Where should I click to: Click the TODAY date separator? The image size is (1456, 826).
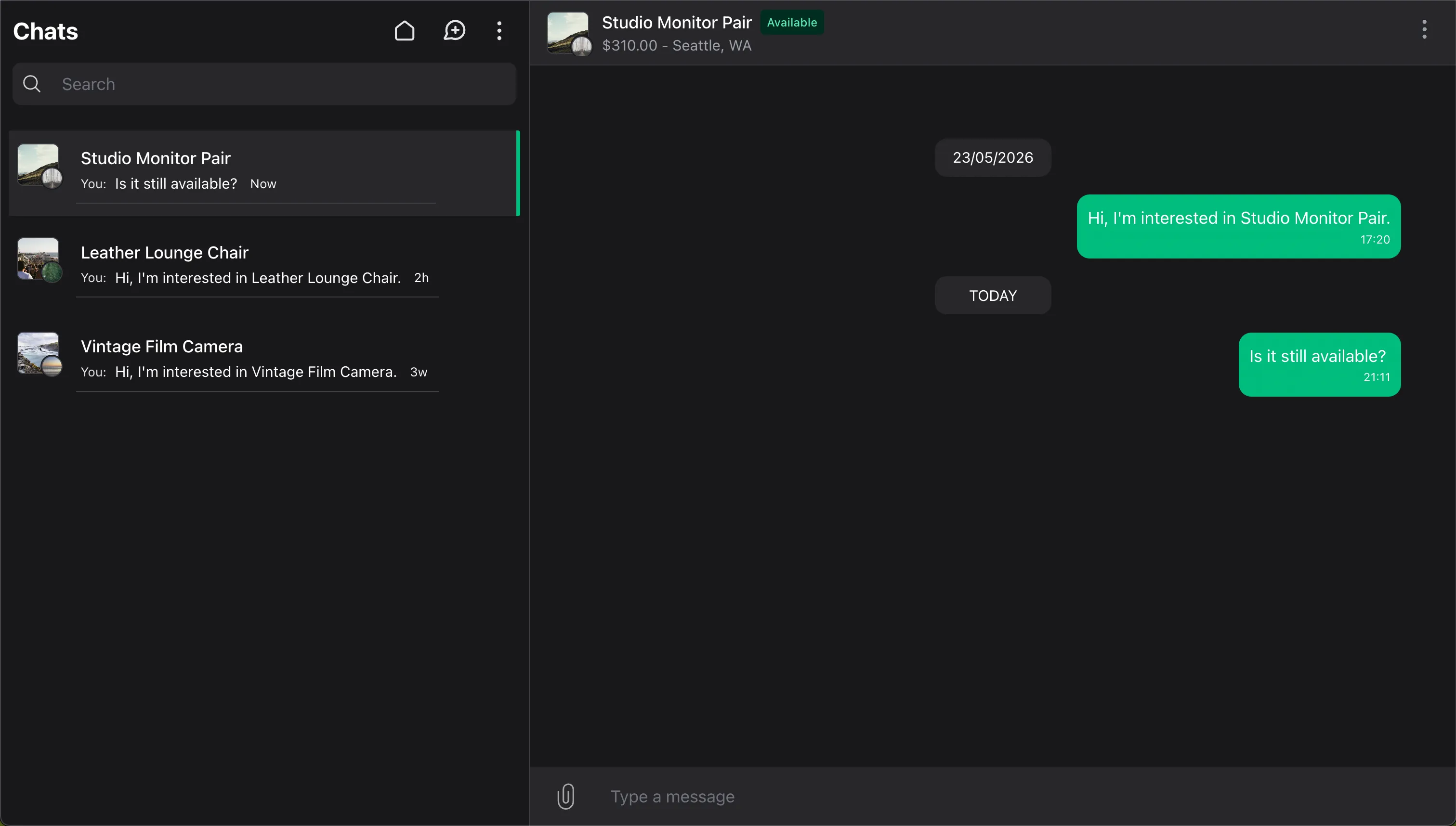click(992, 296)
